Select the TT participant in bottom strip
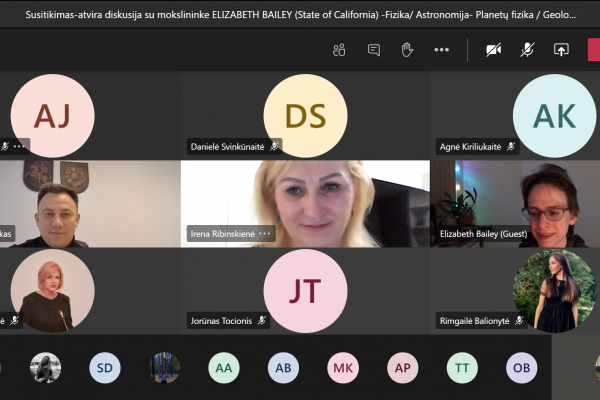 point(462,368)
